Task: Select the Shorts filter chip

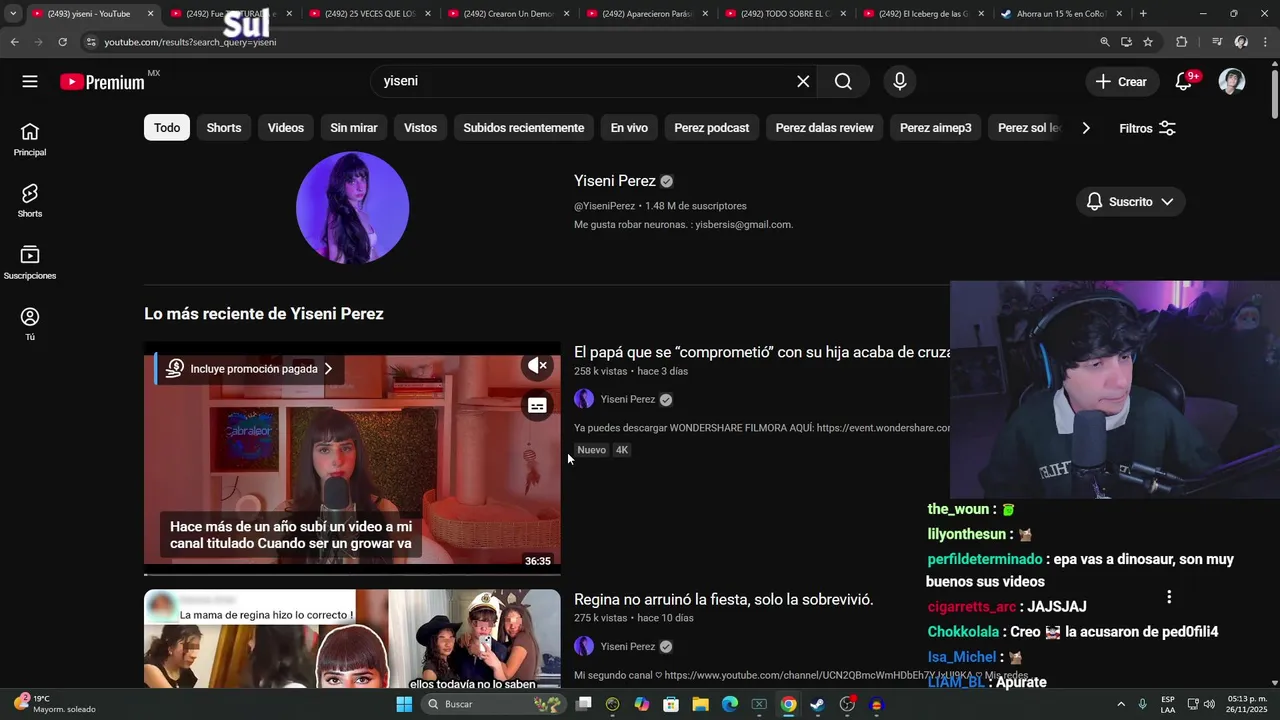Action: (224, 128)
